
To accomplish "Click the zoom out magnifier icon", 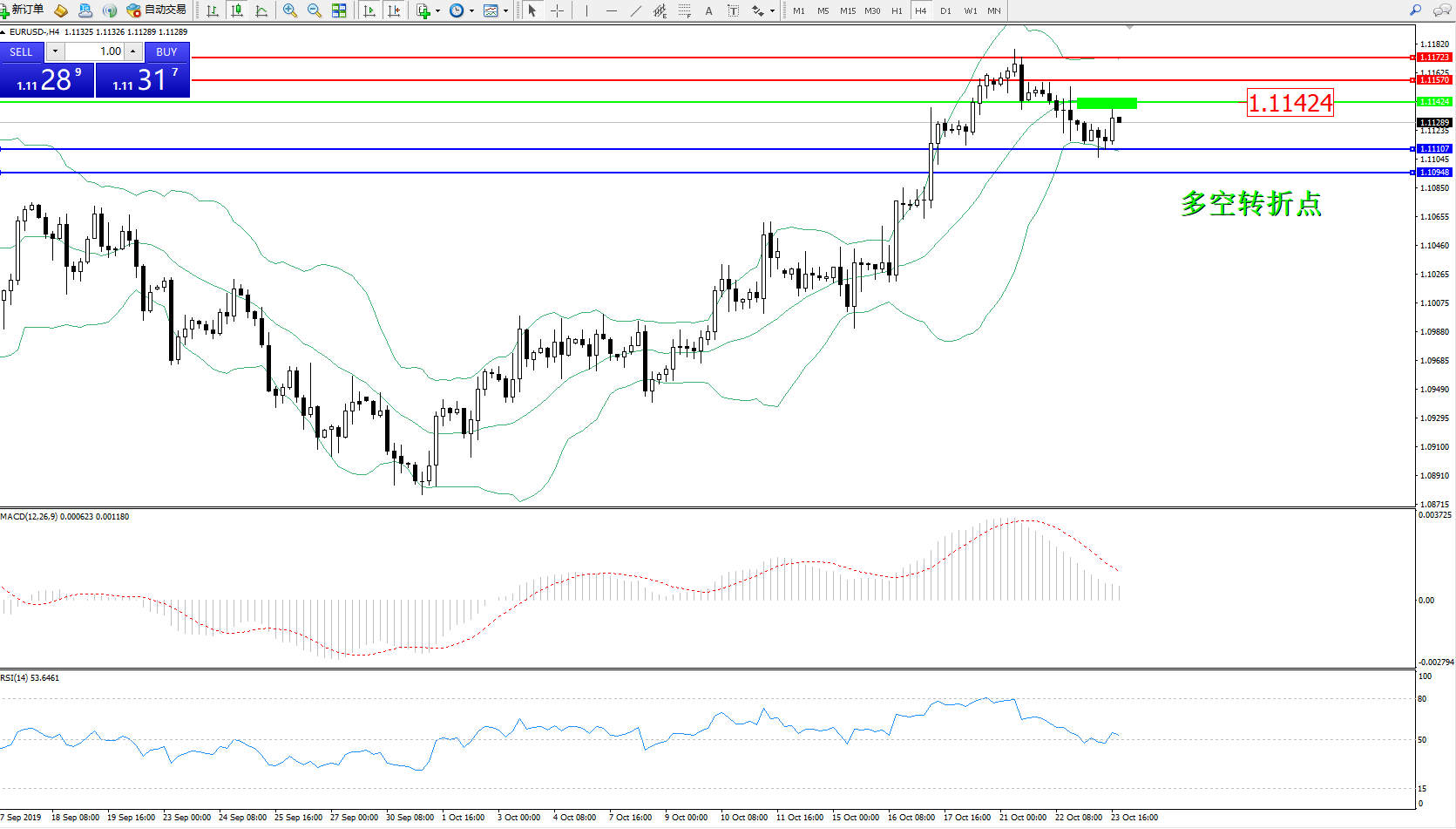I will click(x=315, y=10).
